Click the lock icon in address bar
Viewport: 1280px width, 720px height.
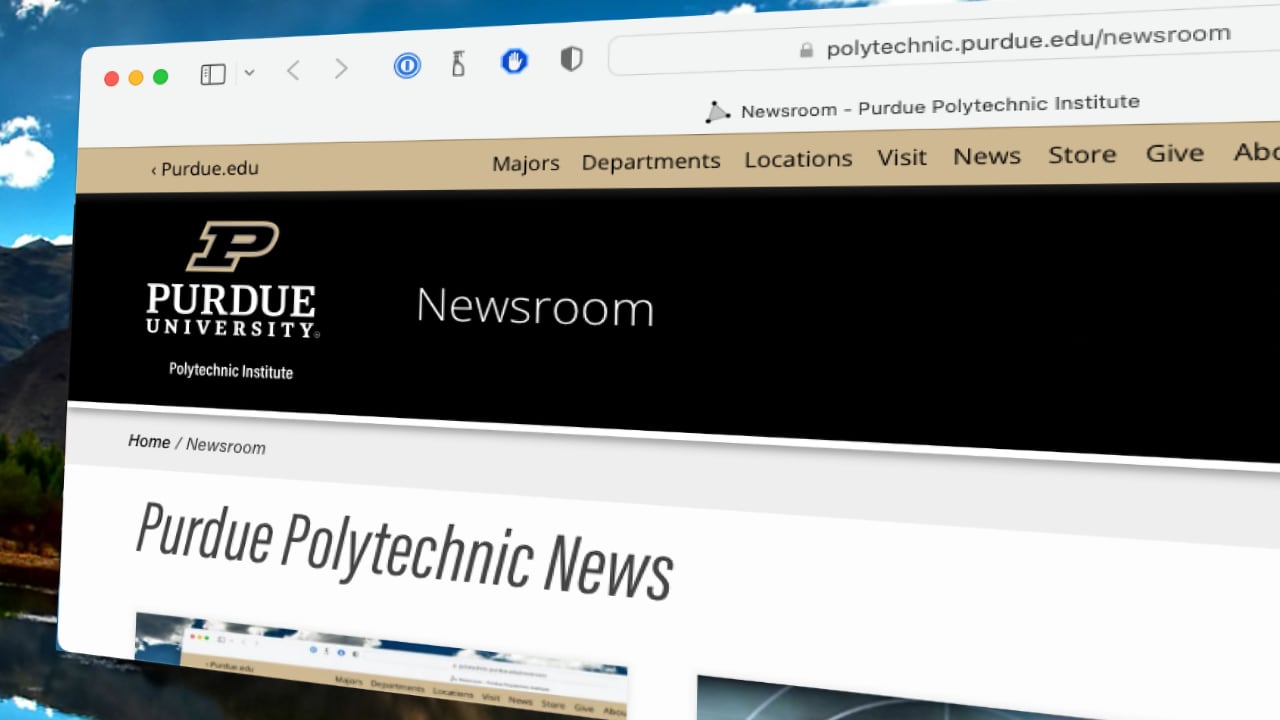click(806, 50)
